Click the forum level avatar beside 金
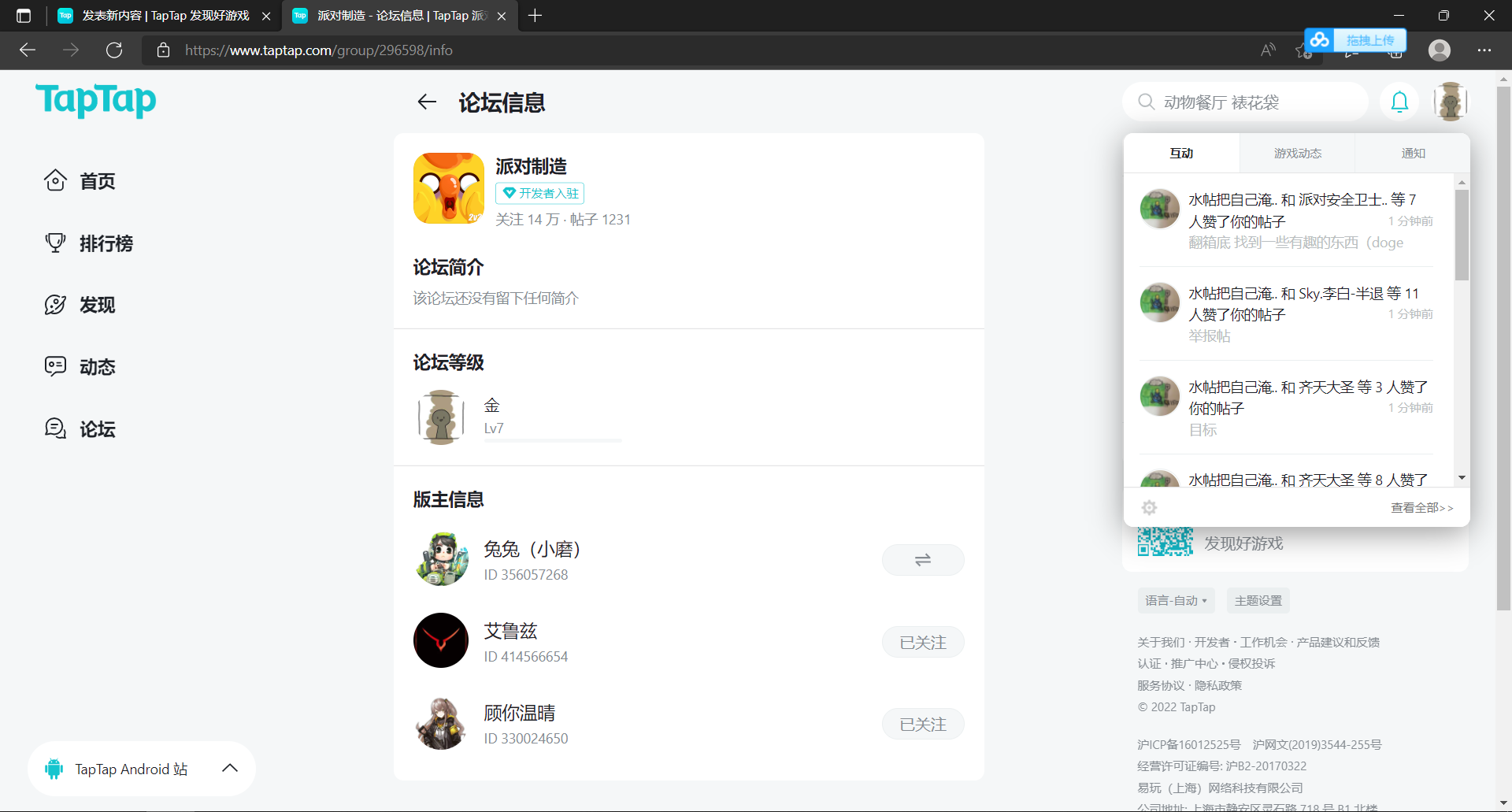The width and height of the screenshot is (1512, 812). (441, 417)
